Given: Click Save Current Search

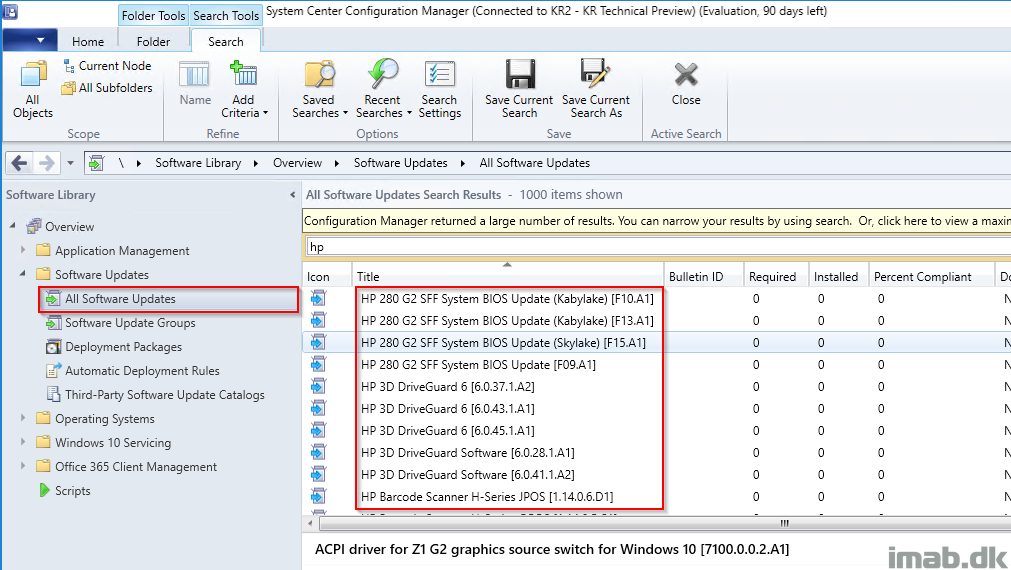Looking at the screenshot, I should [x=519, y=89].
